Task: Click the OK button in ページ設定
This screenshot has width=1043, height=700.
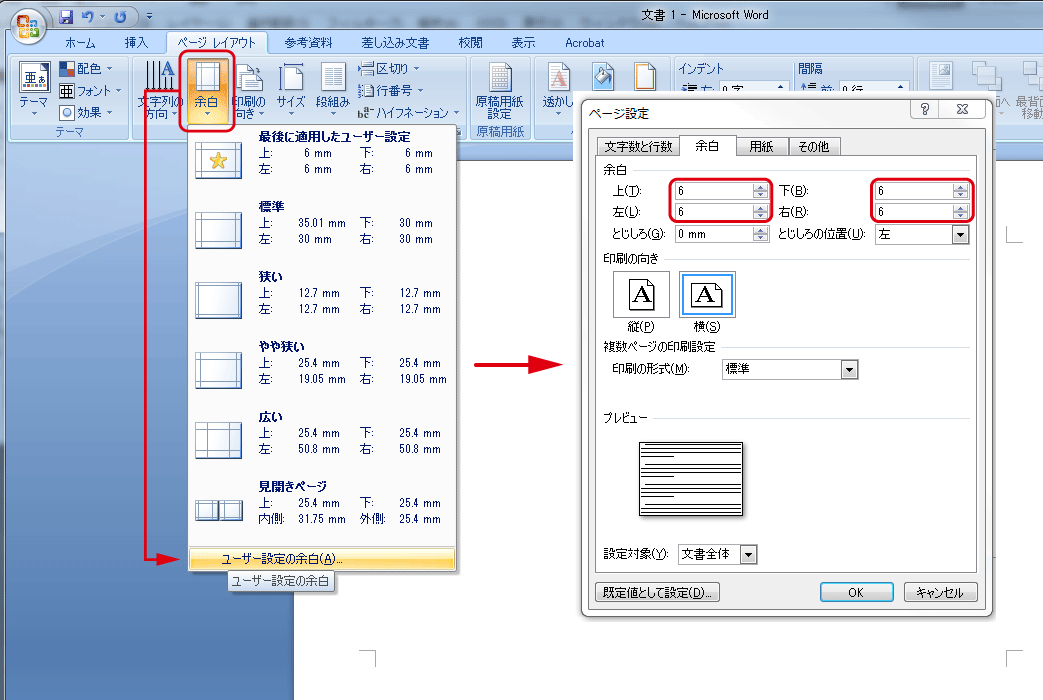Action: [856, 591]
